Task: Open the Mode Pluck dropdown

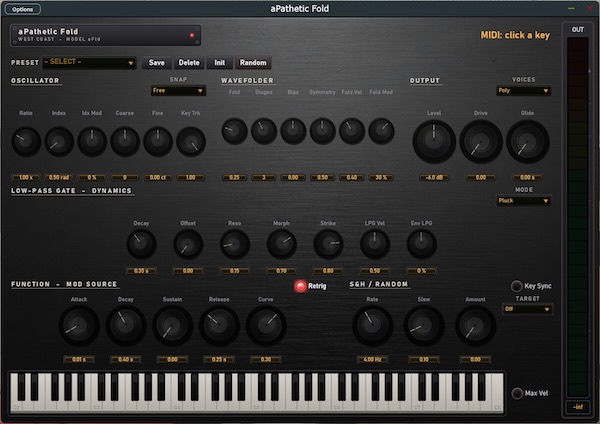Action: click(x=523, y=201)
